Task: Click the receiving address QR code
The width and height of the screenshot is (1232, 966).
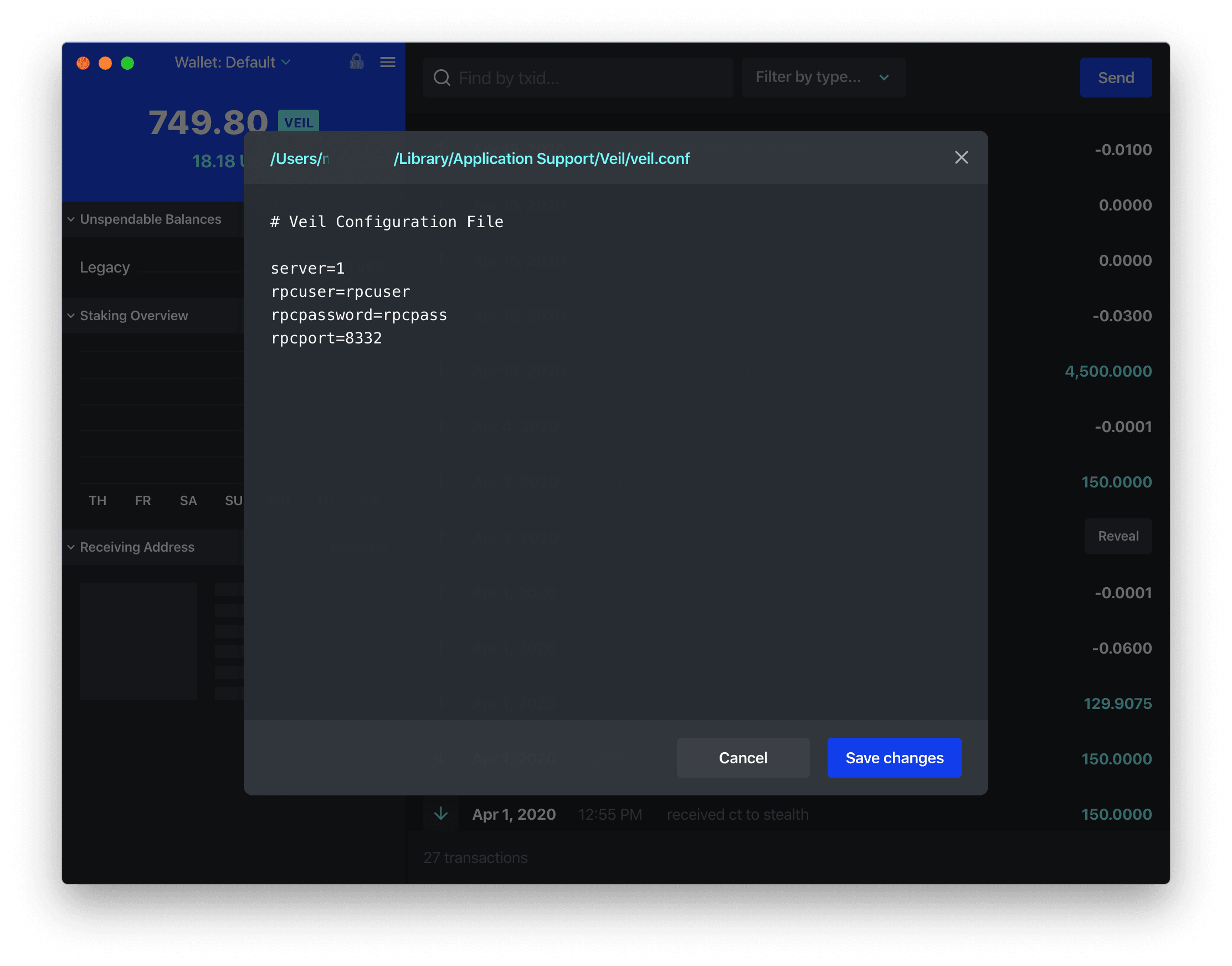Action: (x=138, y=641)
